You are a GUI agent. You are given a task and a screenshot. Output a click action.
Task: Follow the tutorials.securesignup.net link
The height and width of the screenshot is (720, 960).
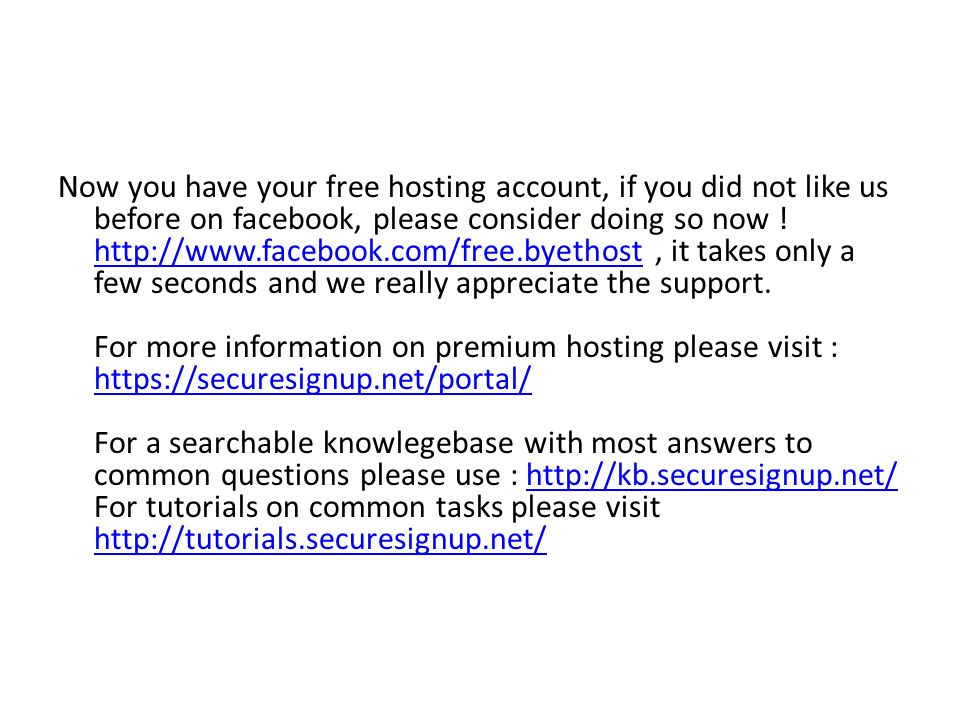tap(320, 539)
